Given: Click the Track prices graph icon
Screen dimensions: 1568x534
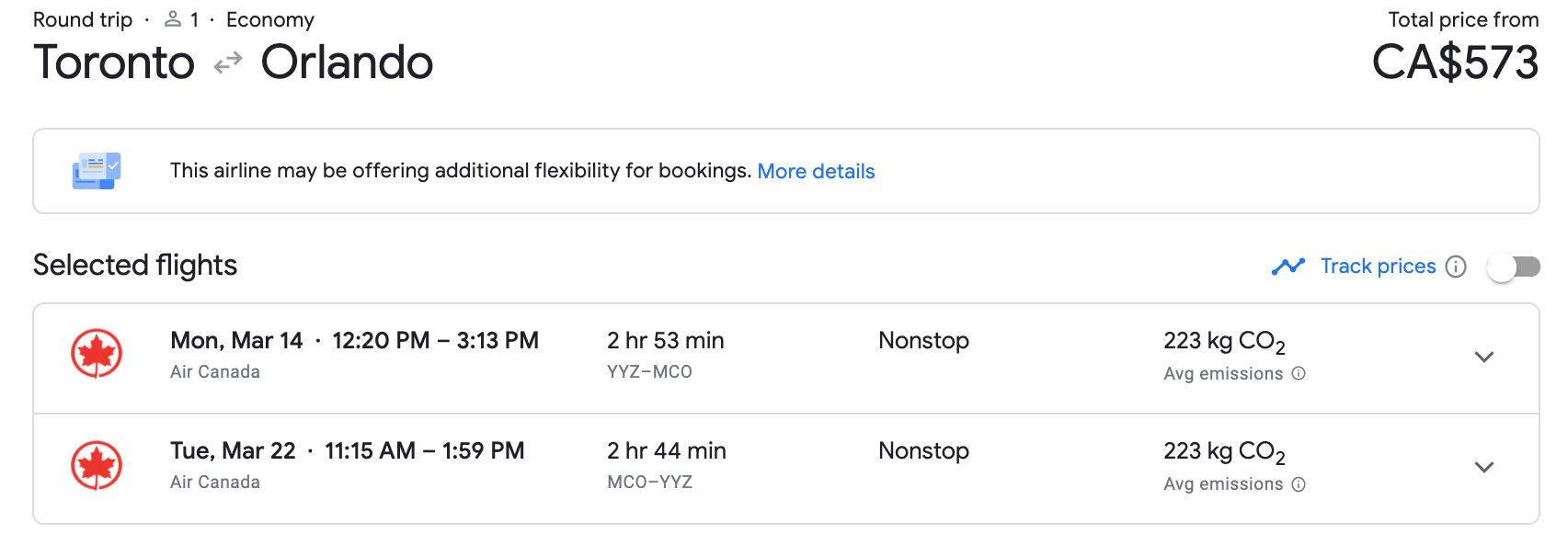Looking at the screenshot, I should click(x=1288, y=267).
